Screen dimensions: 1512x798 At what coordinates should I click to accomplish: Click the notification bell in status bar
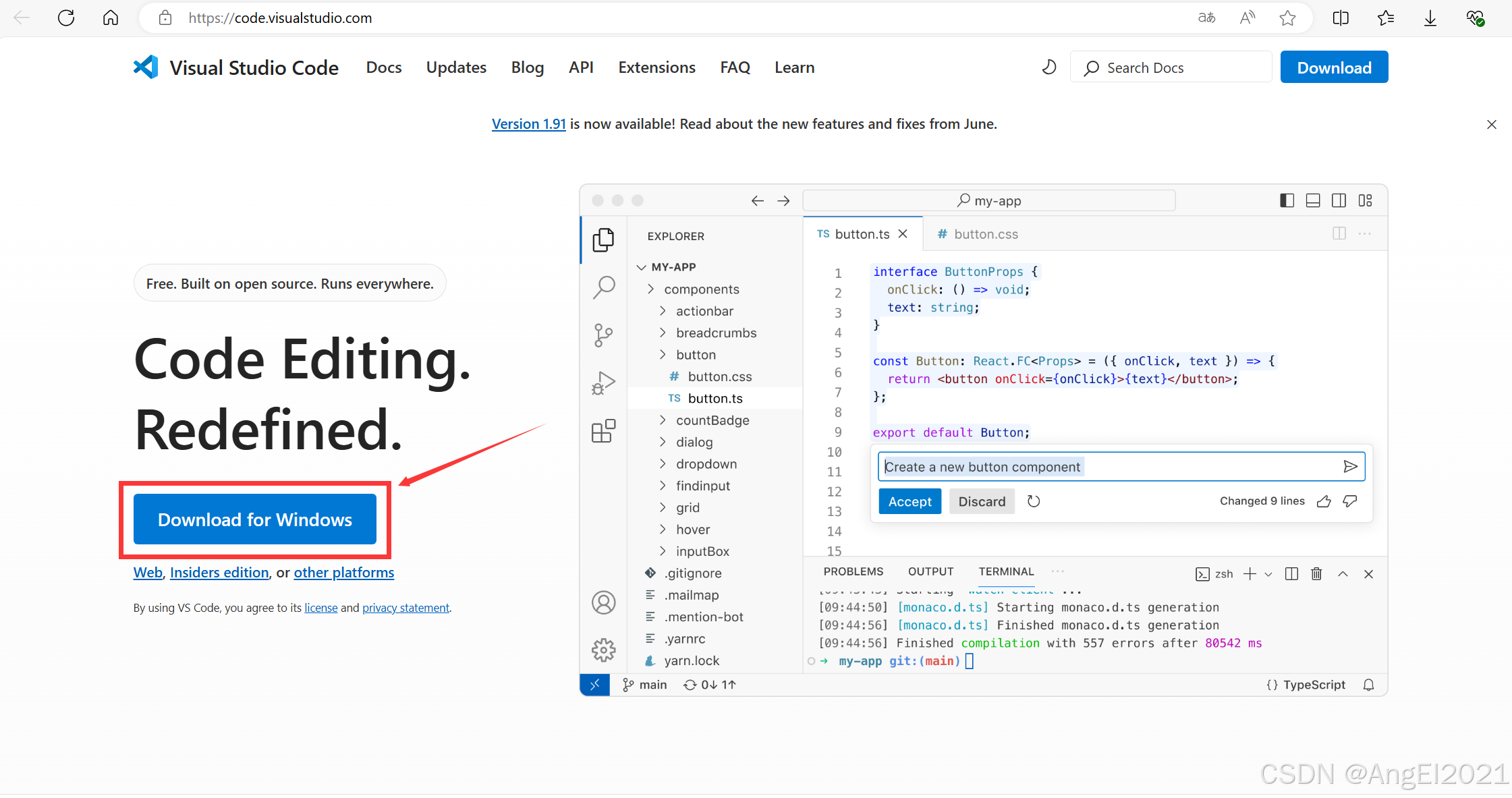(1368, 685)
